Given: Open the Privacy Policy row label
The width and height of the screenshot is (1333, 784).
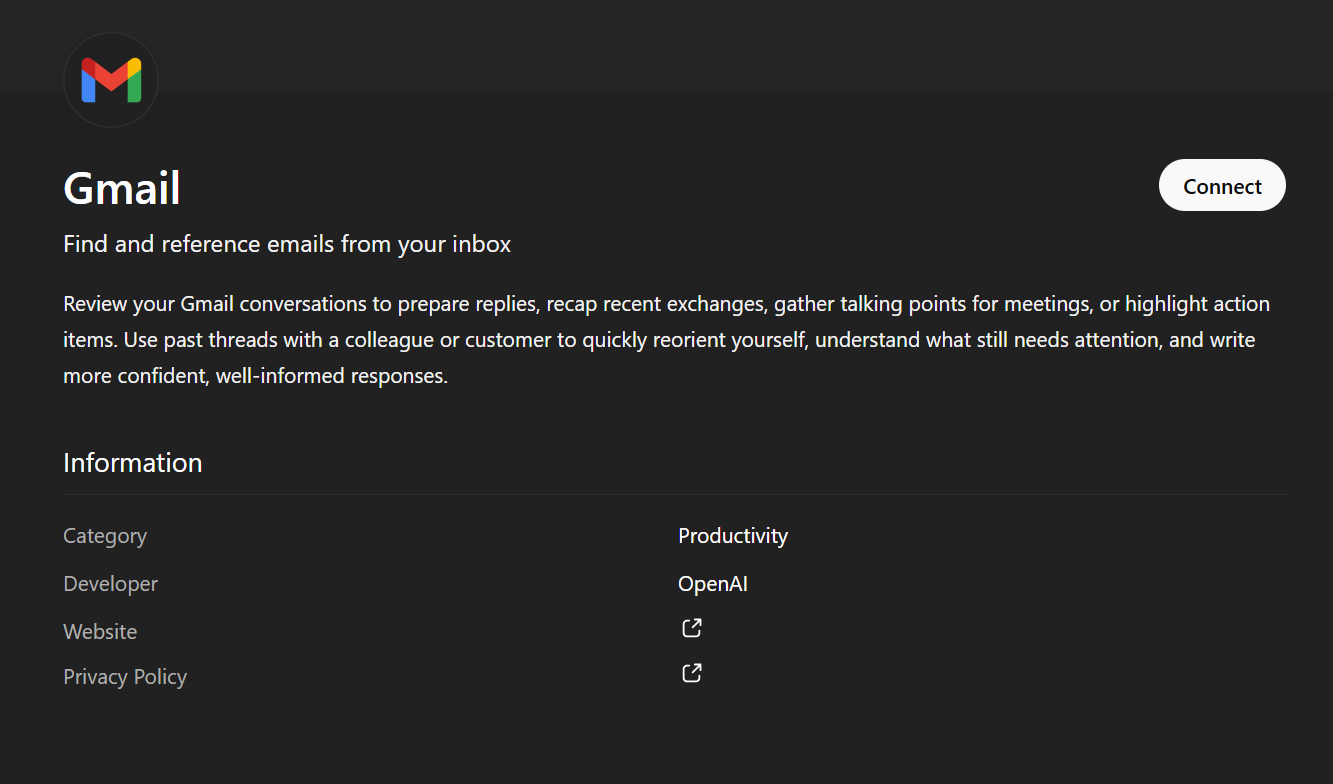Looking at the screenshot, I should (124, 676).
